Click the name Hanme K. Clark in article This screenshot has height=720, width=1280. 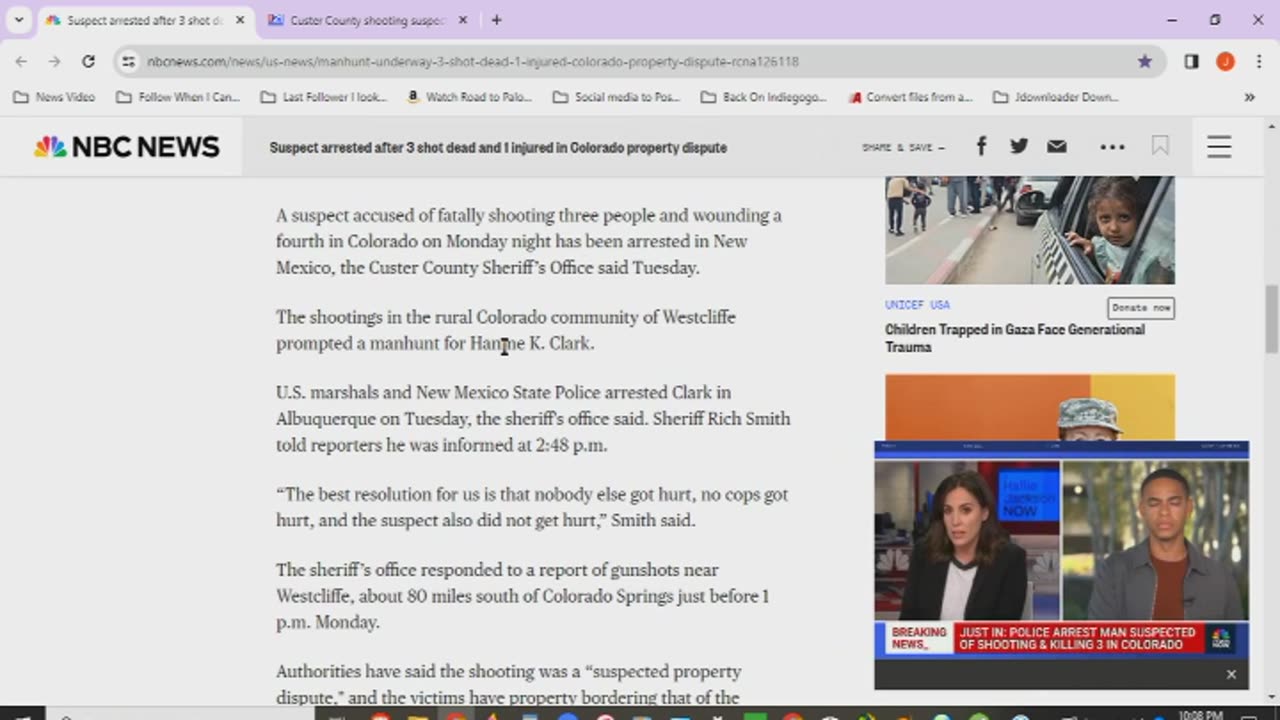[x=532, y=343]
